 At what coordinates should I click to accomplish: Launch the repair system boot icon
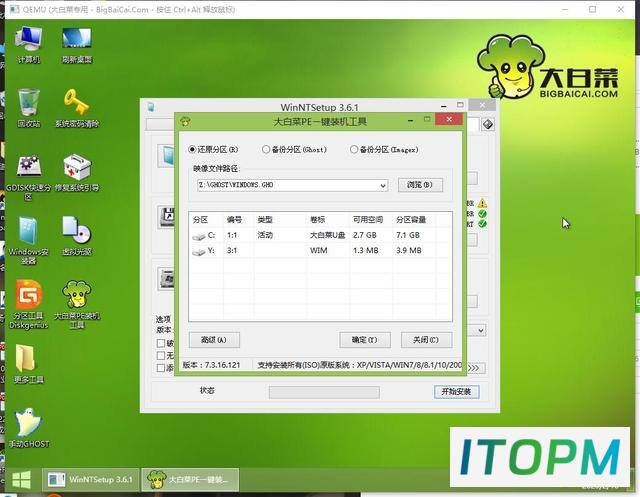pyautogui.click(x=77, y=172)
